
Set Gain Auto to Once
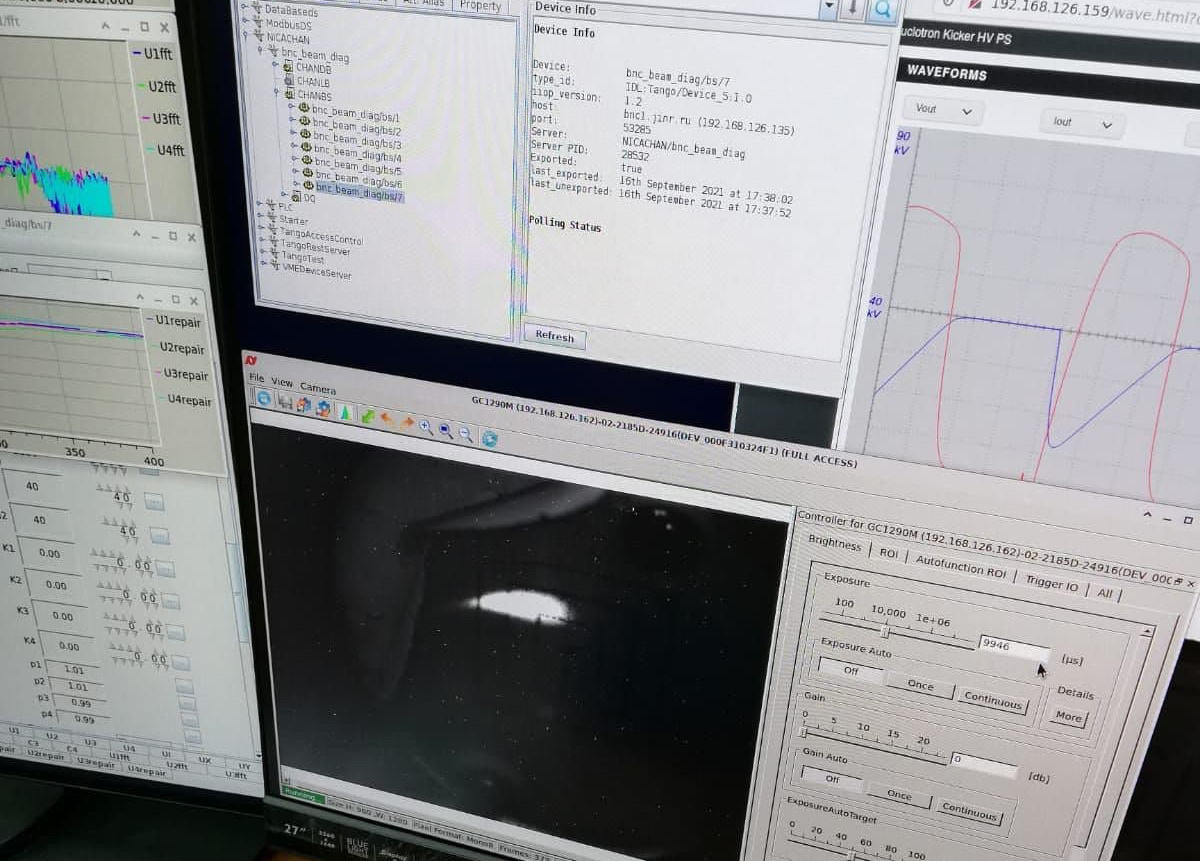click(x=899, y=795)
